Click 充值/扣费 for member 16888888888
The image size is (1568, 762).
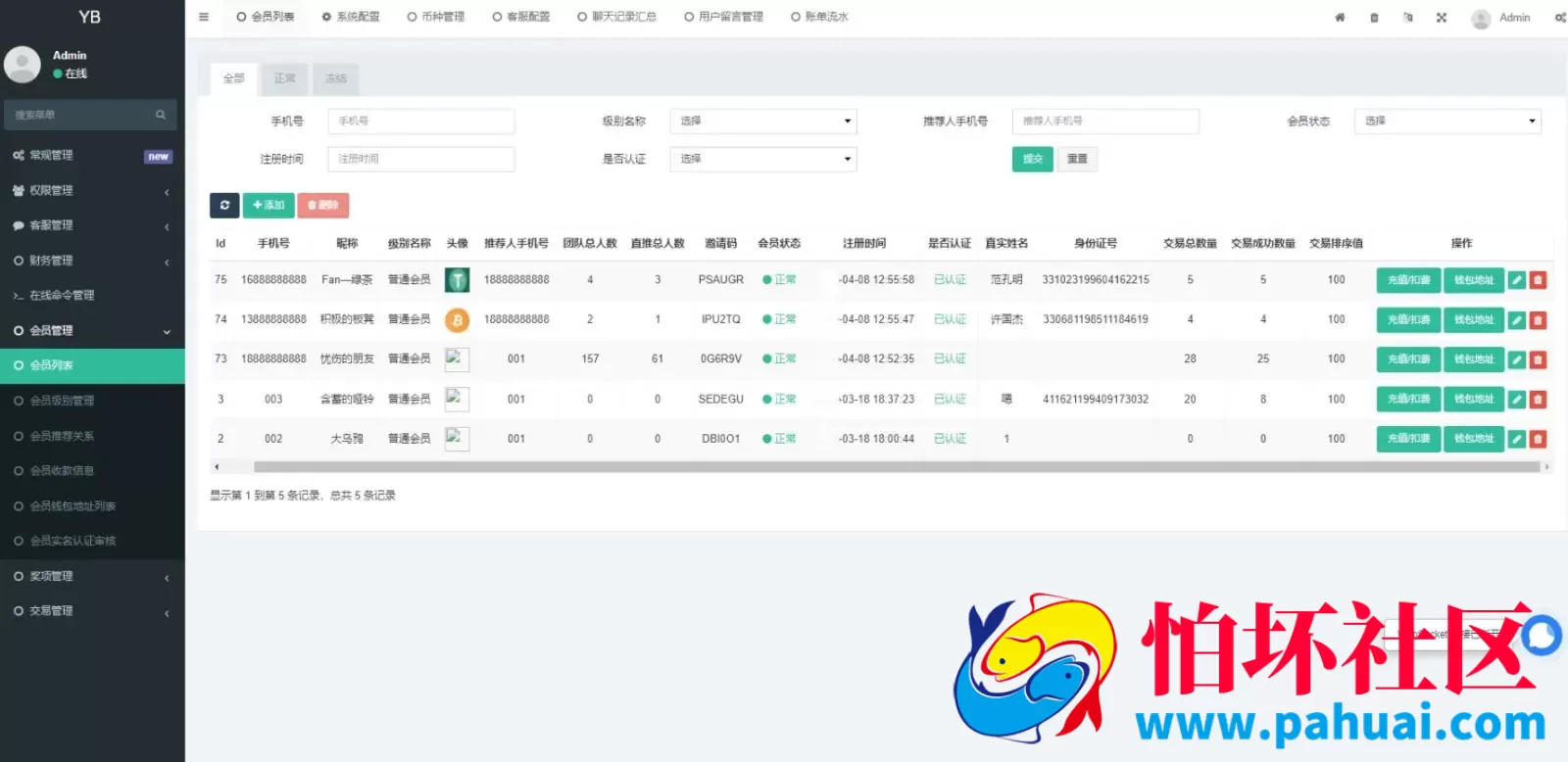[x=1409, y=280]
